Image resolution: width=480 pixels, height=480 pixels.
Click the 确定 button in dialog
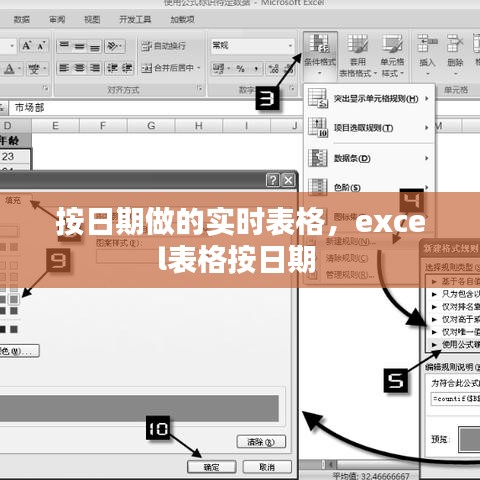(212, 467)
